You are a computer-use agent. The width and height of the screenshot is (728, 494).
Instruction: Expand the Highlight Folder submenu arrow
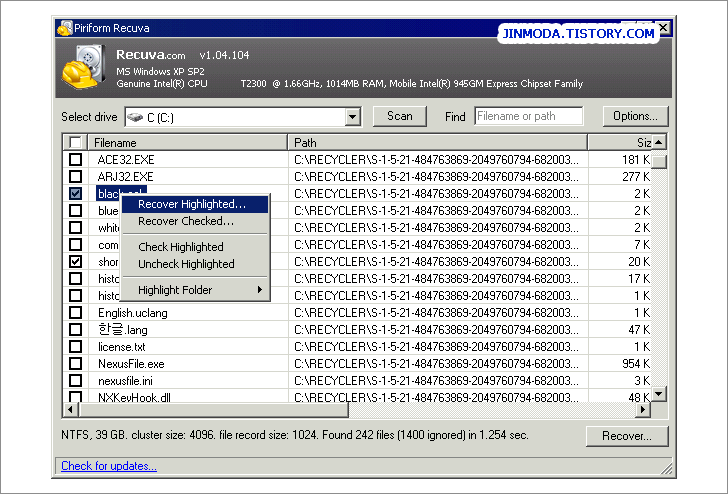point(260,290)
